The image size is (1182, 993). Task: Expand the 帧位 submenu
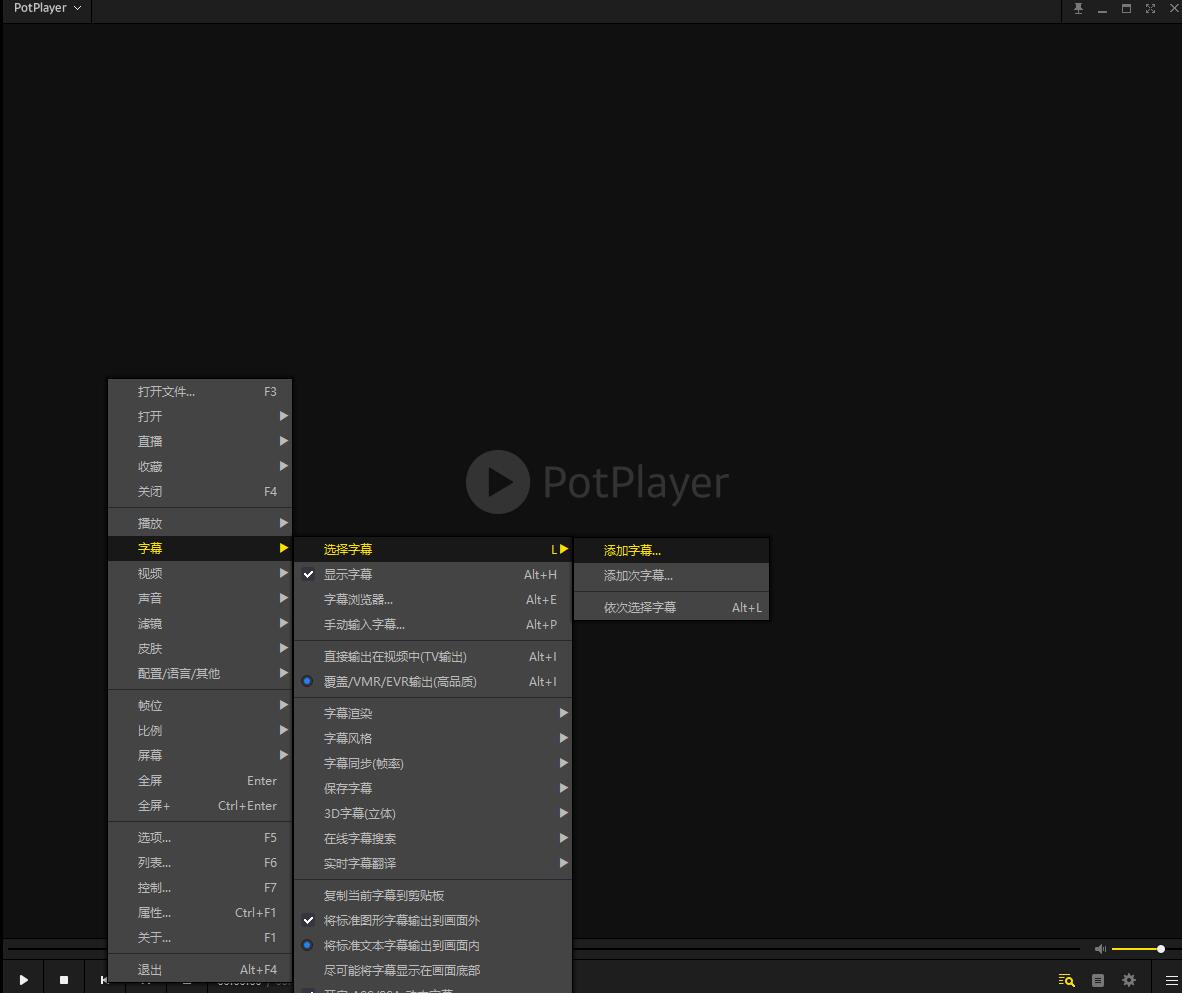tap(200, 706)
